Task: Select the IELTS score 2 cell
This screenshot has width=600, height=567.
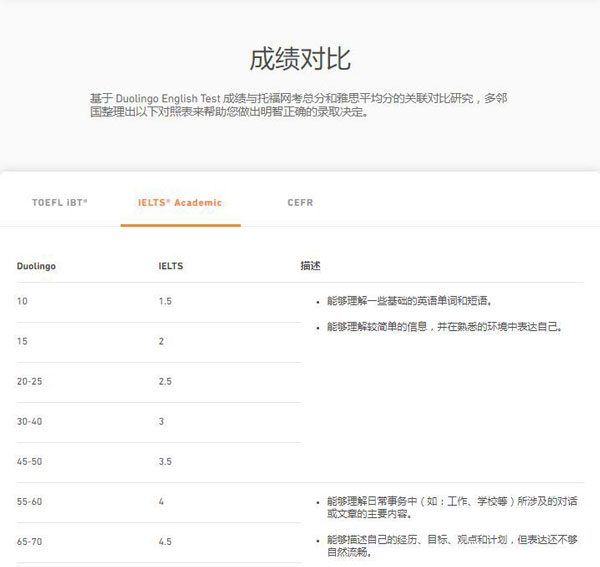Action: [161, 341]
